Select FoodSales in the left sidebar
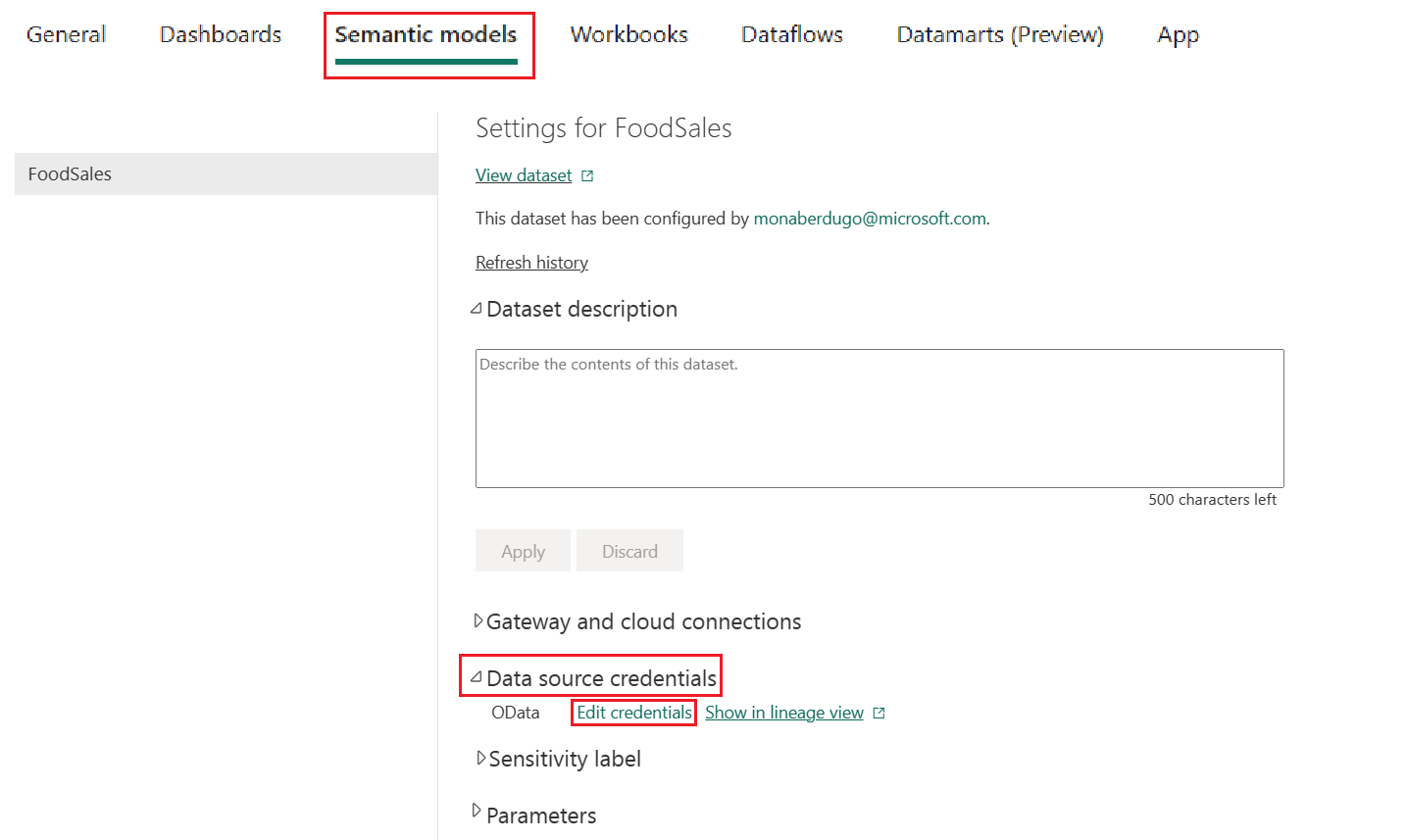1407x840 pixels. (70, 173)
